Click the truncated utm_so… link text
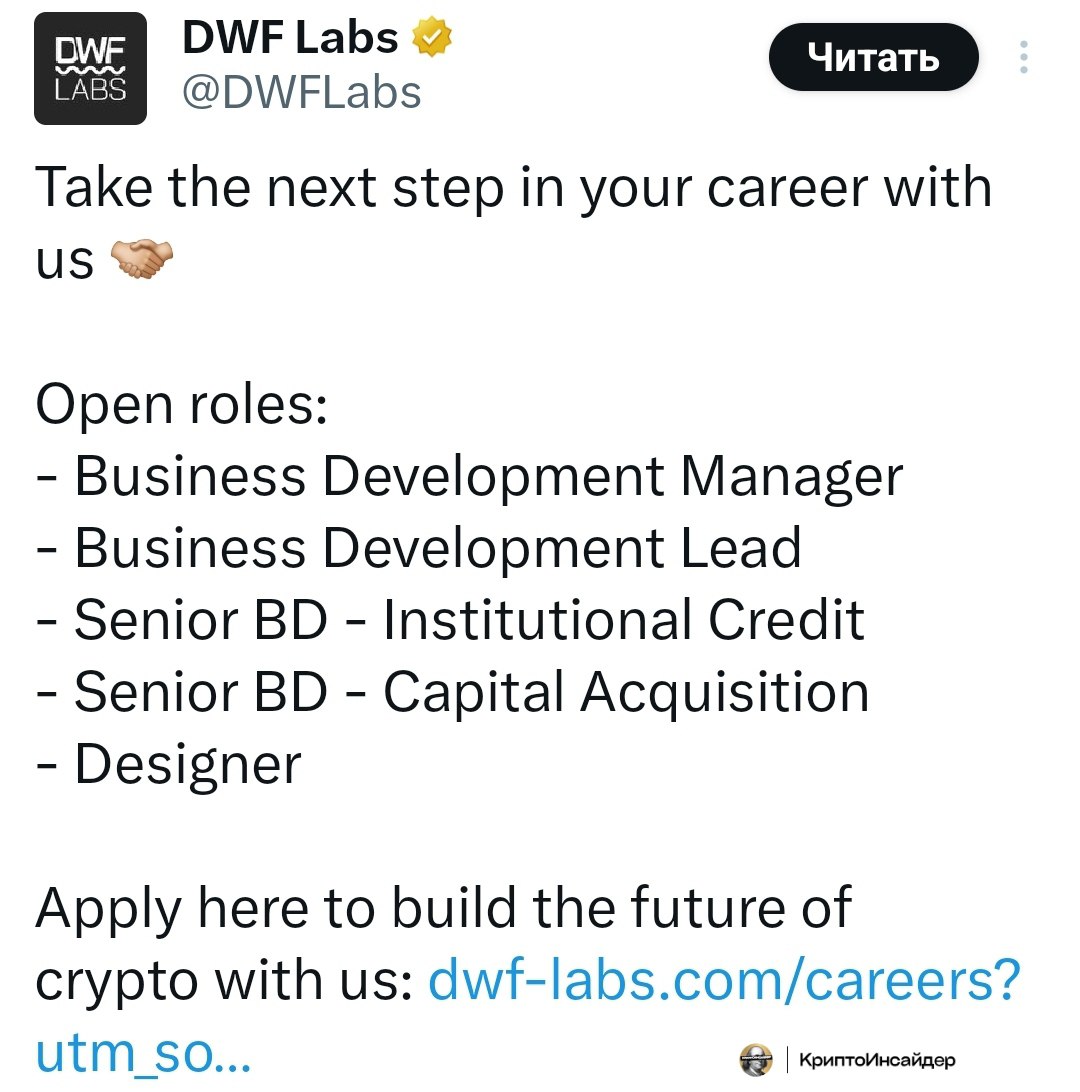Image resolution: width=1080 pixels, height=1092 pixels. point(143,1053)
